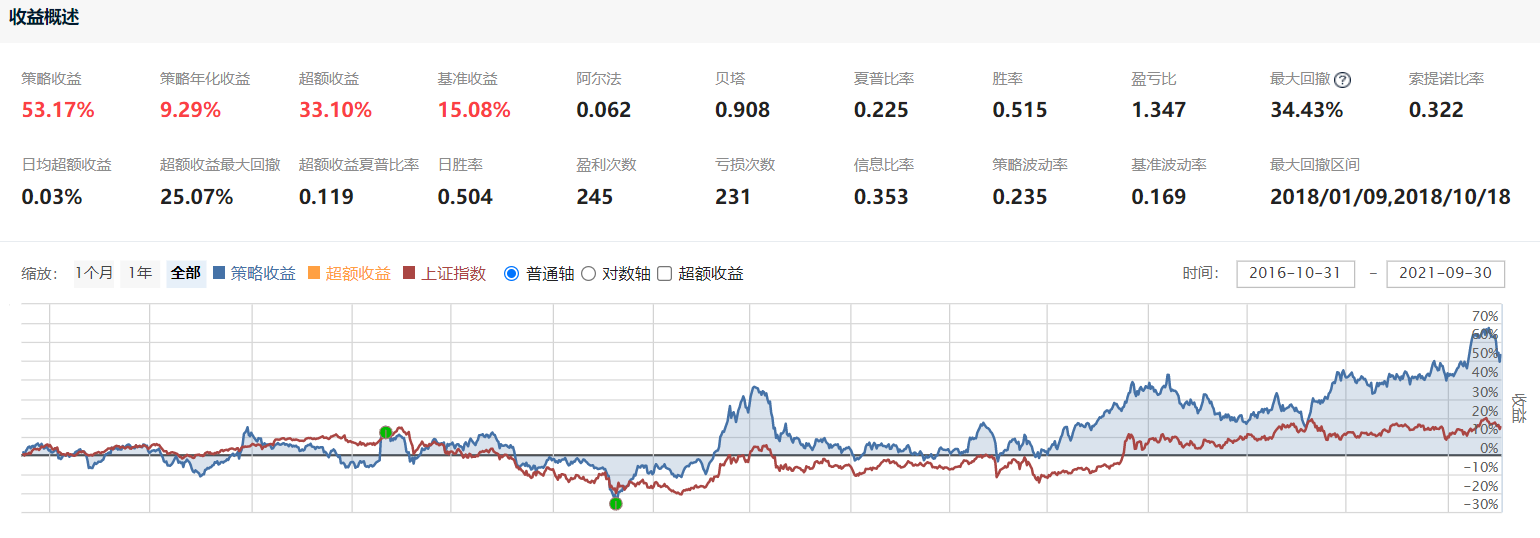Select the 对数轴 radio button
This screenshot has width=1540, height=538.
(x=588, y=273)
